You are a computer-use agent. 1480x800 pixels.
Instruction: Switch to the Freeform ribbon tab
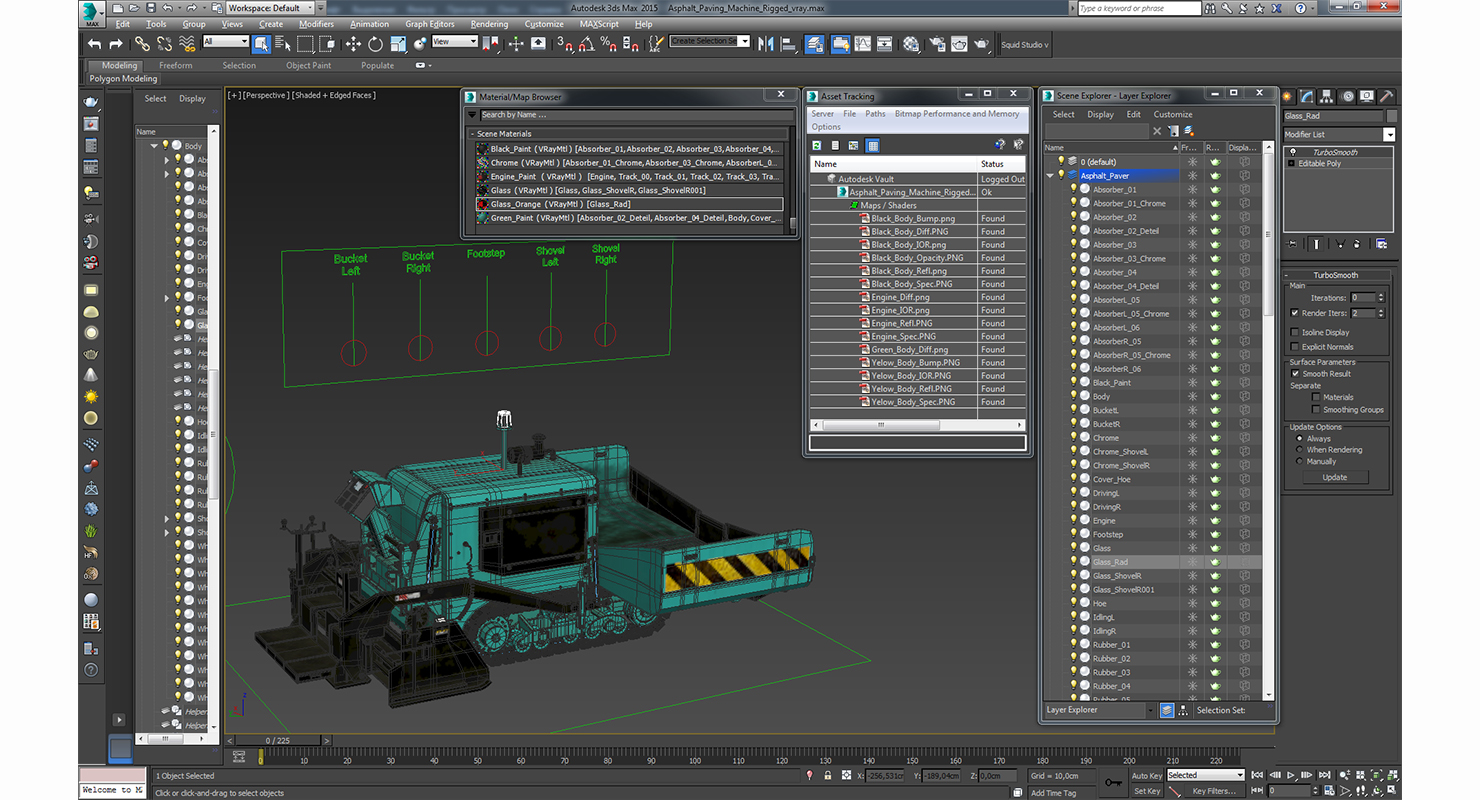tap(175, 66)
